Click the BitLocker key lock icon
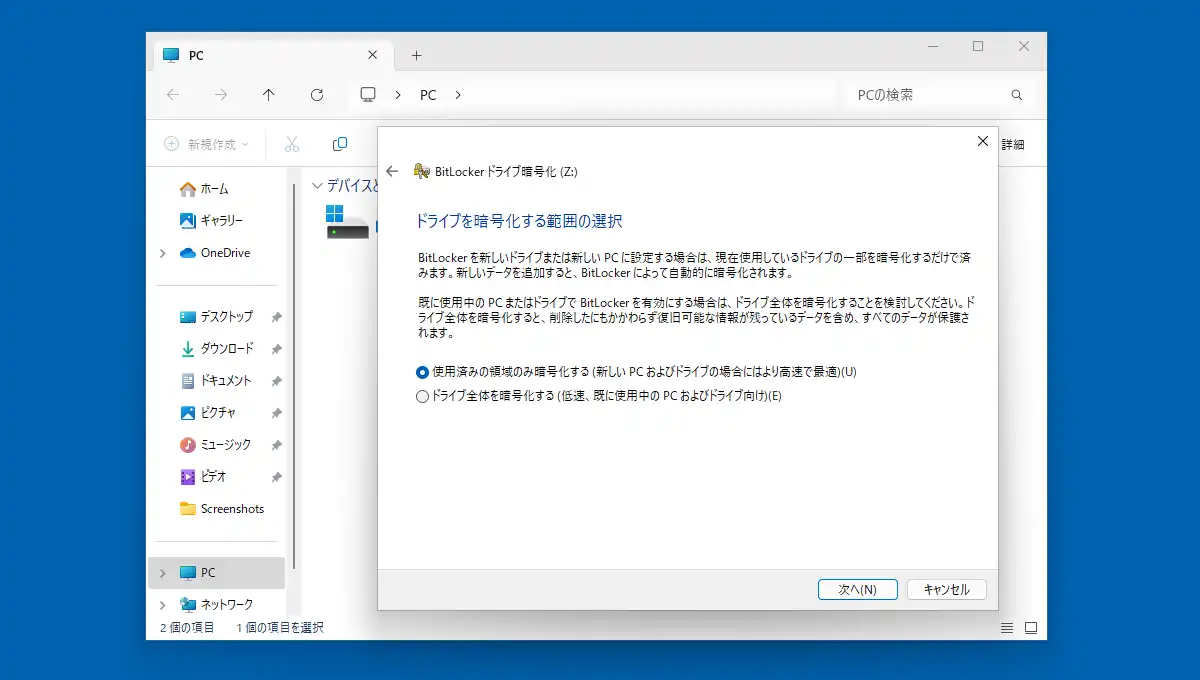Image resolution: width=1200 pixels, height=680 pixels. pyautogui.click(x=422, y=171)
